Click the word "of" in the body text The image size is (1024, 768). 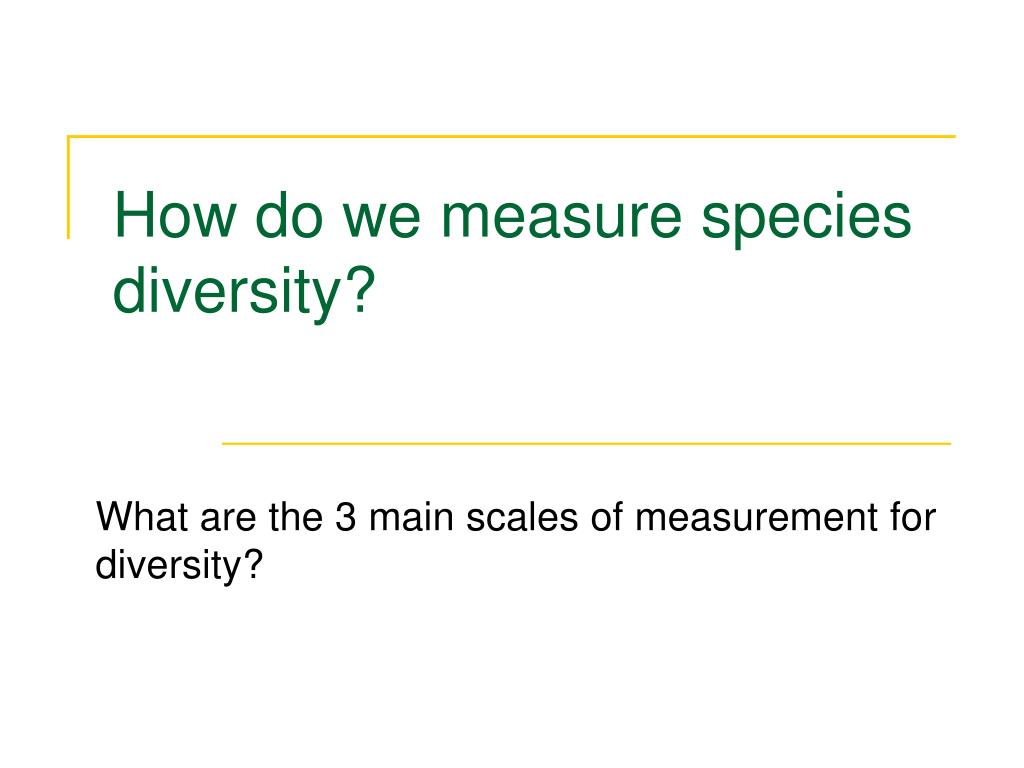tap(606, 517)
